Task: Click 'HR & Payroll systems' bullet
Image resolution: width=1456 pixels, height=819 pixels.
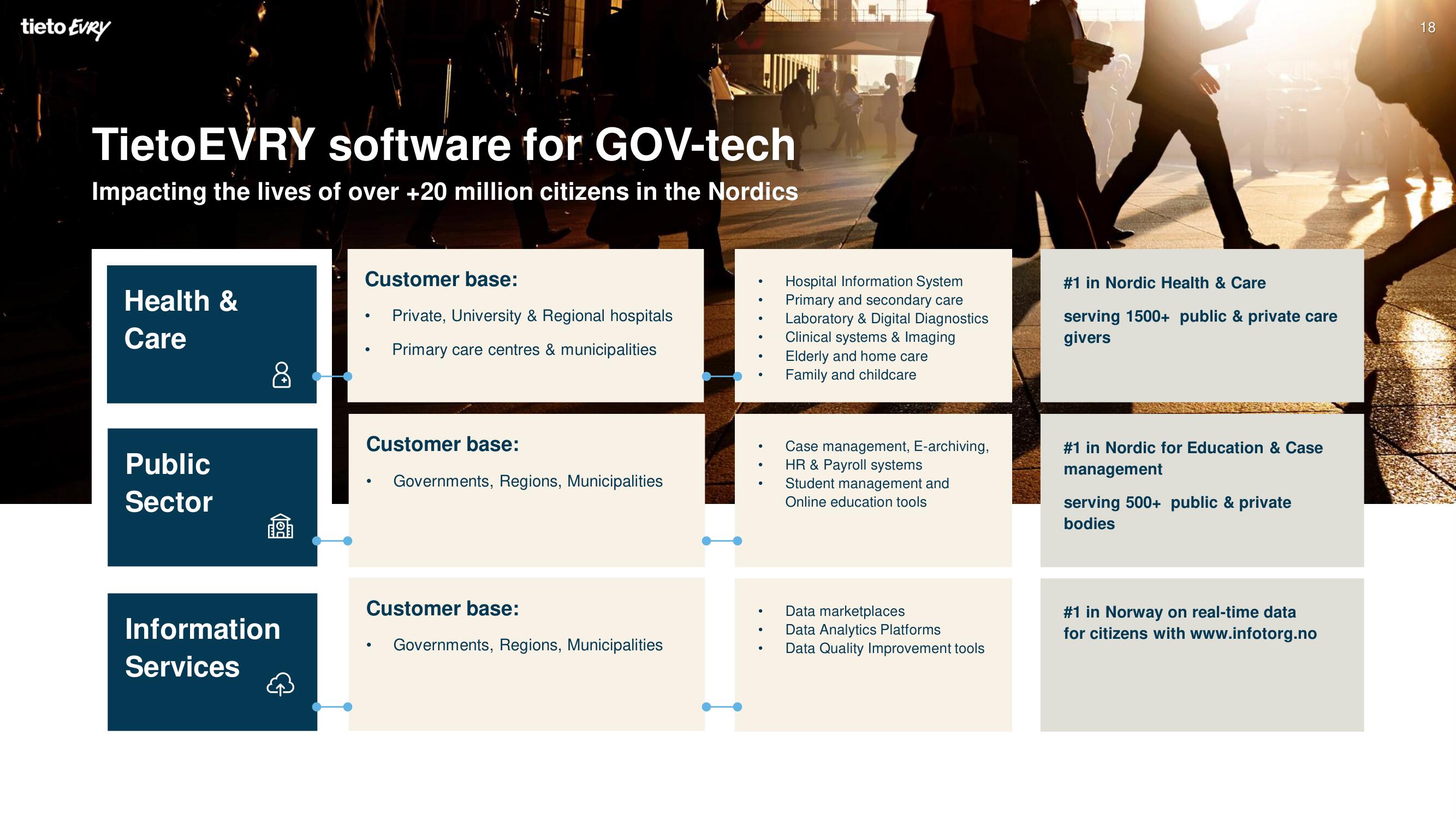Action: coord(853,465)
